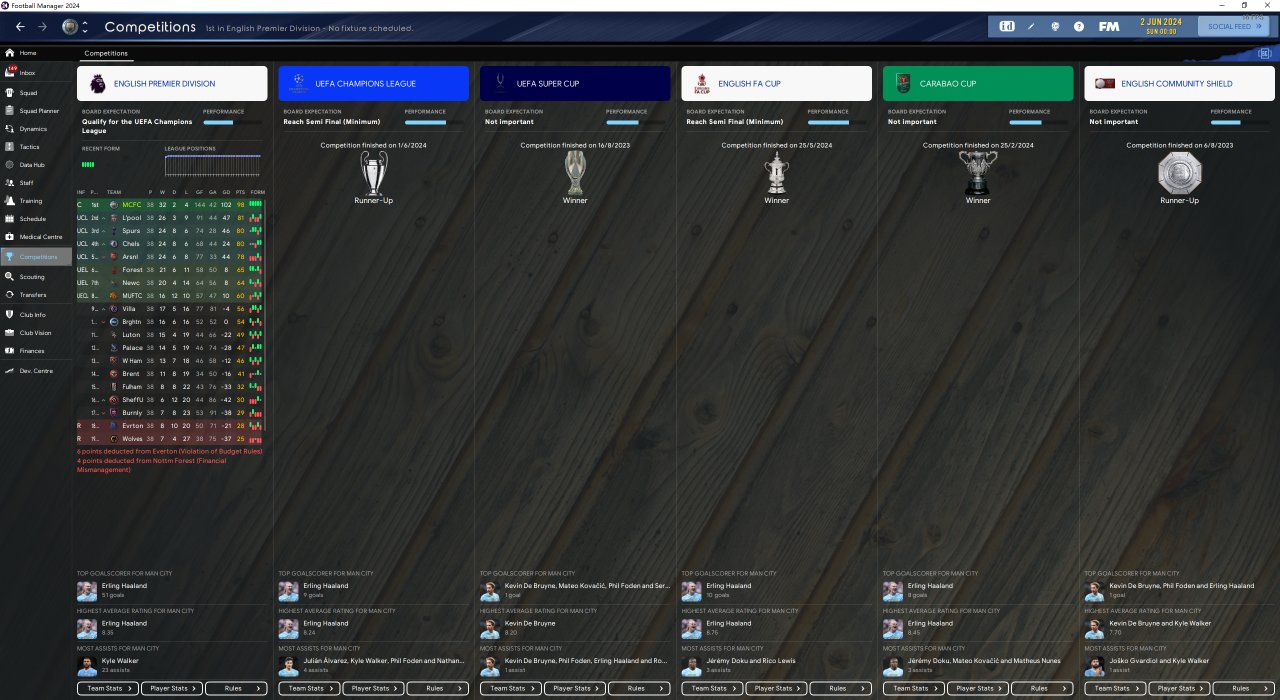This screenshot has height=700, width=1280.
Task: Click the Super Cup trophy icon
Action: (575, 173)
